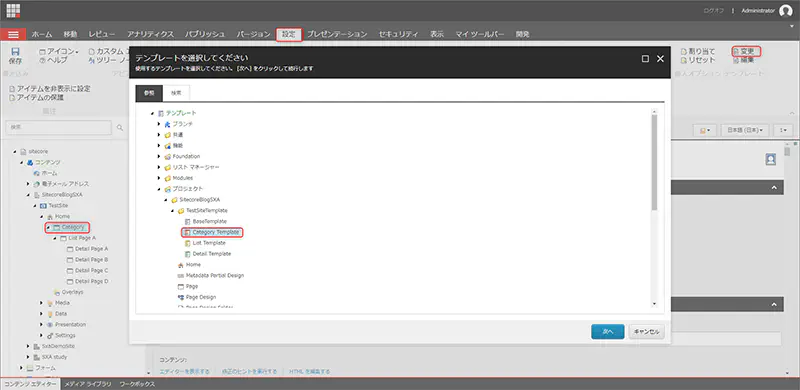Switch to the 設定 ribbon tab
Viewport: 800px width, 390px height.
(289, 34)
